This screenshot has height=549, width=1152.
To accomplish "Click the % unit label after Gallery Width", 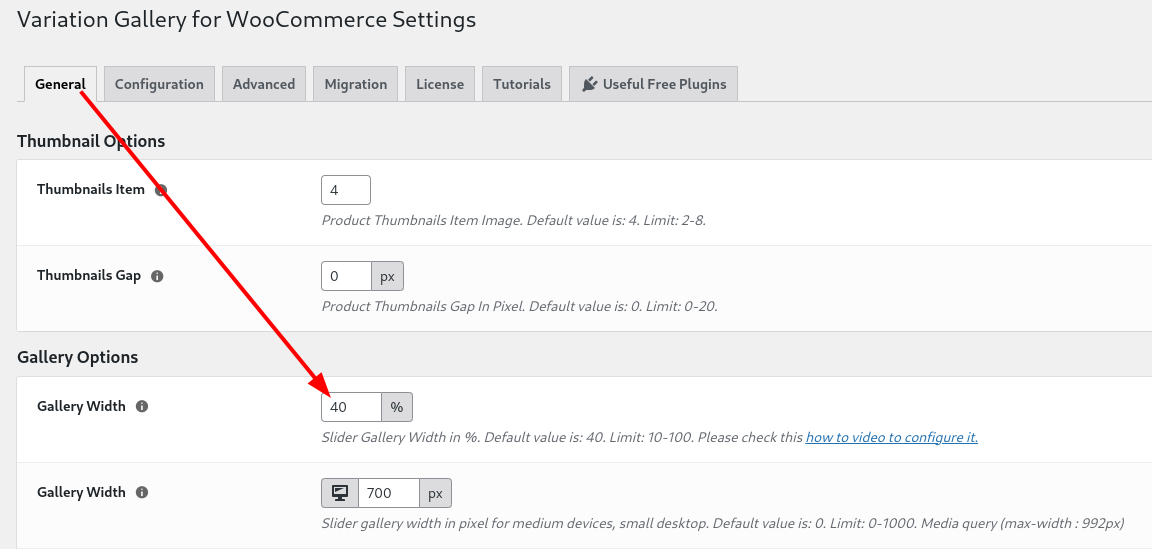I will (x=397, y=406).
